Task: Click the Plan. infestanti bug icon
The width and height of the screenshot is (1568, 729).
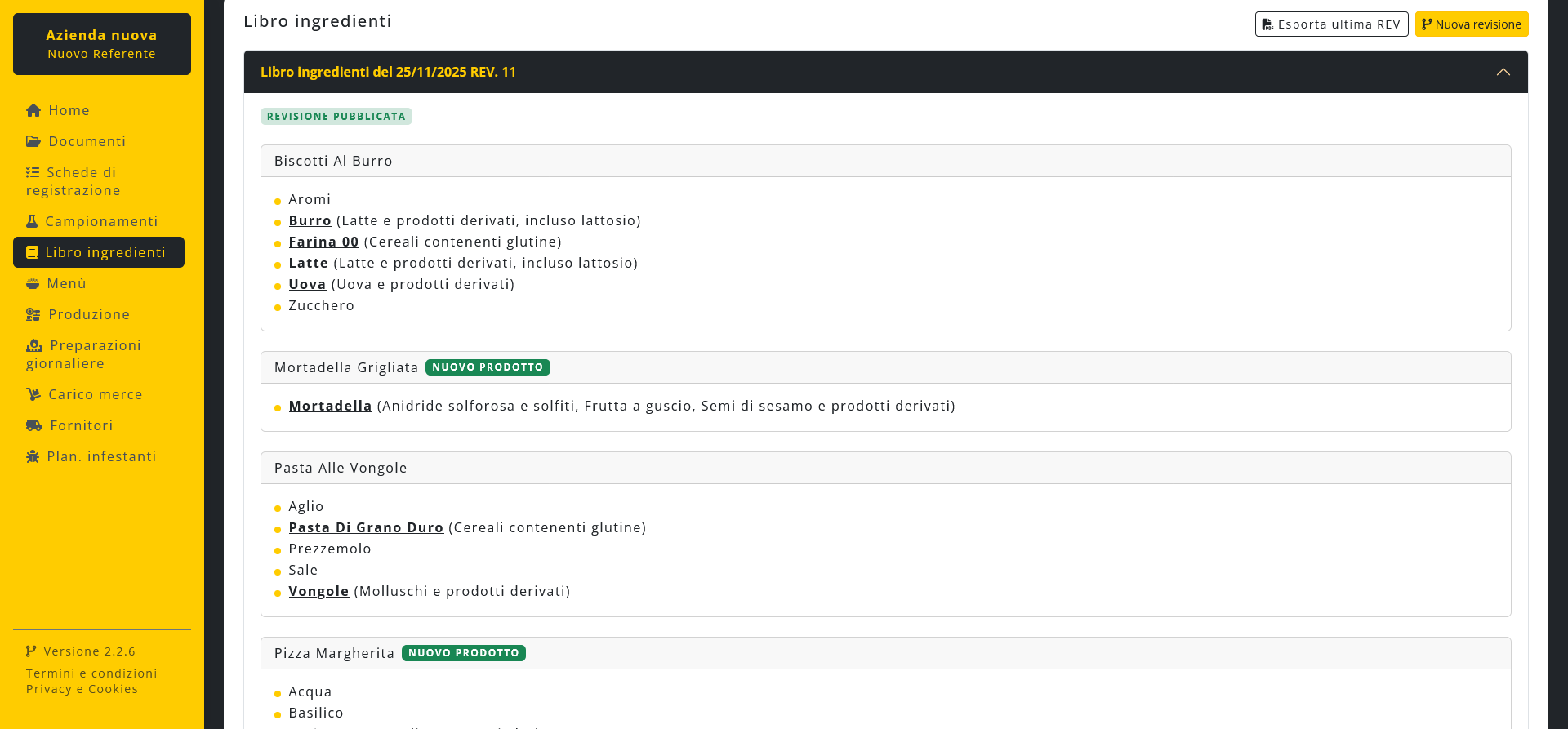Action: coord(33,456)
